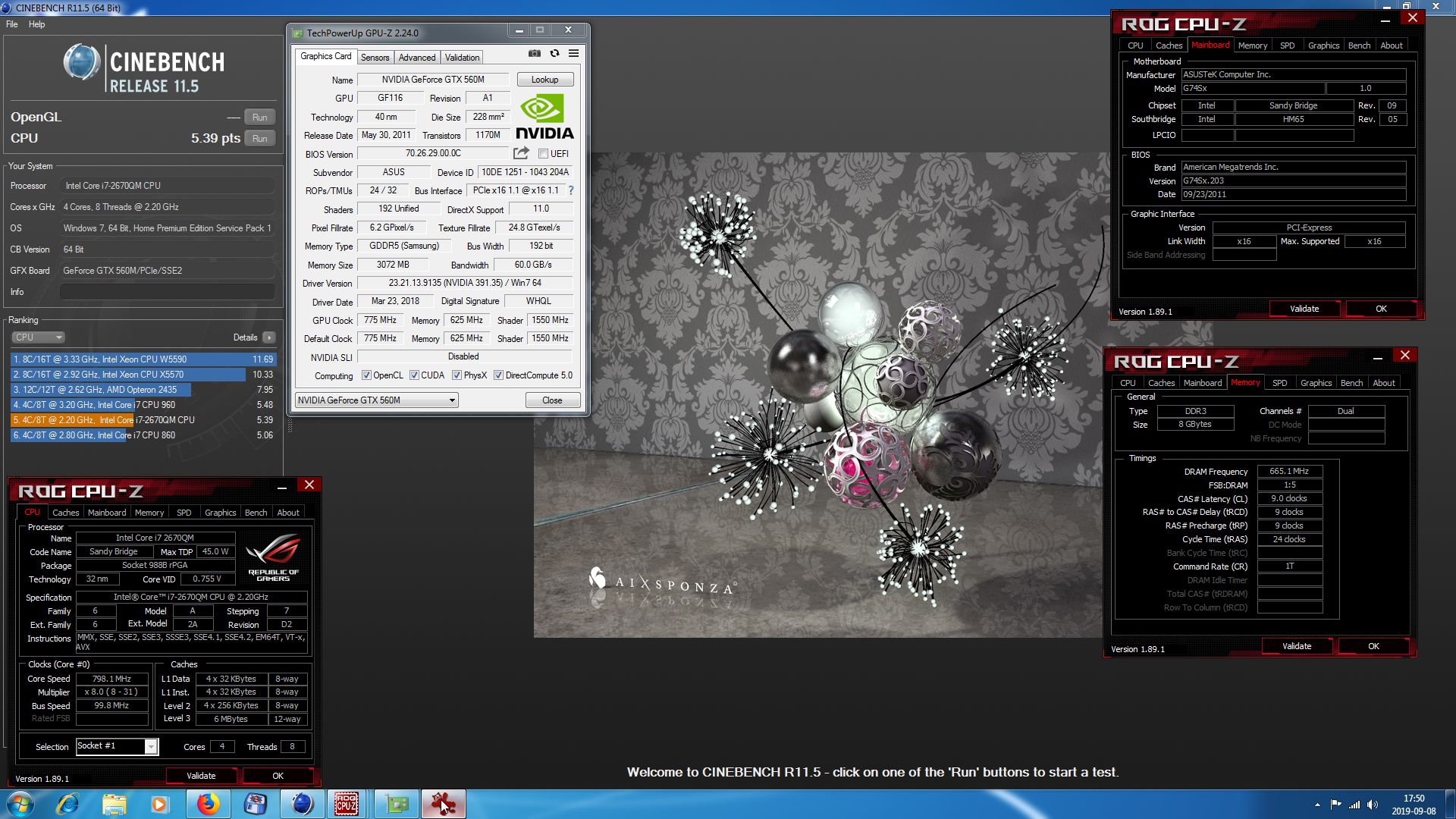Image resolution: width=1456 pixels, height=819 pixels.
Task: Open the Graphics tab in the CPU-Z Mainboard window
Action: 1323,45
